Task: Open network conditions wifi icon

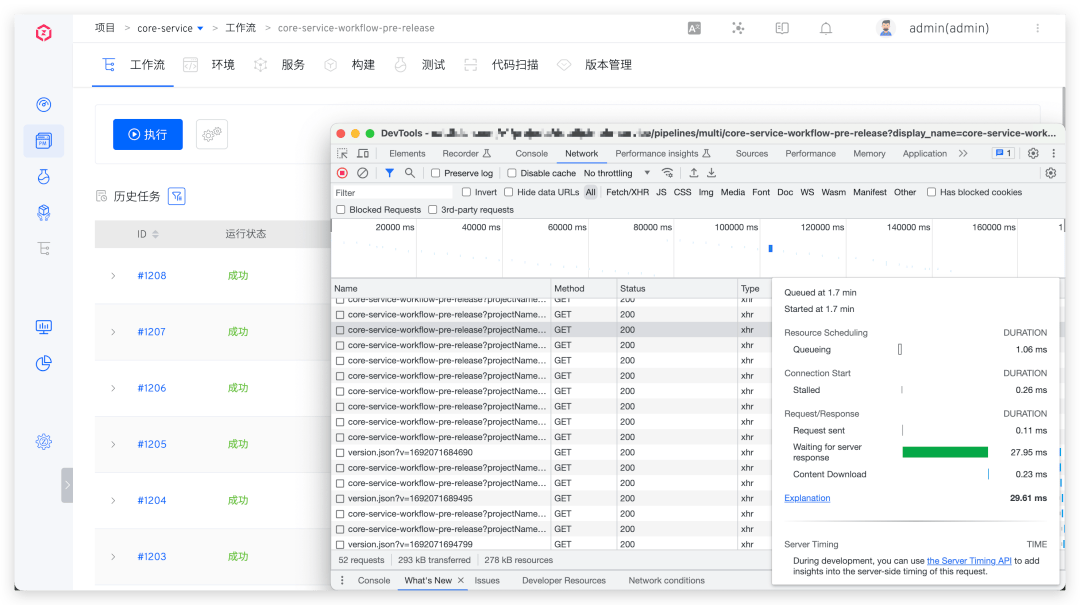Action: [x=667, y=173]
